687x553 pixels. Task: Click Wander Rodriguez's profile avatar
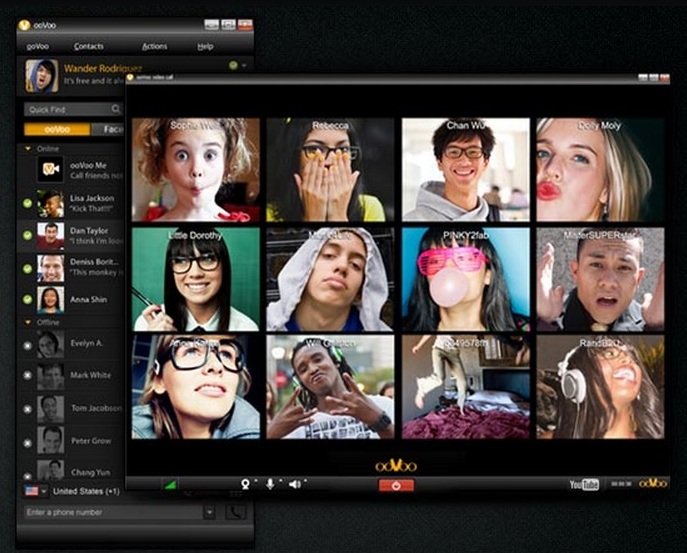(42, 76)
